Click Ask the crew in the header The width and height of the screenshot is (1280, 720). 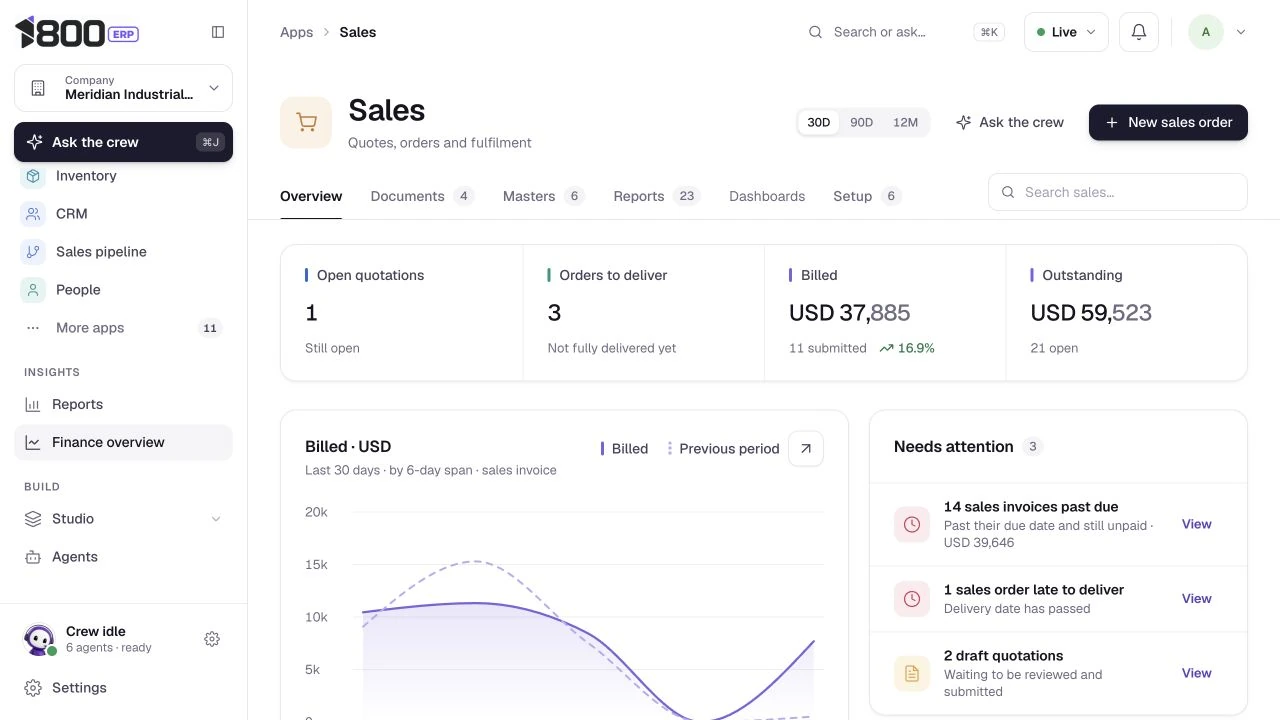point(1010,122)
